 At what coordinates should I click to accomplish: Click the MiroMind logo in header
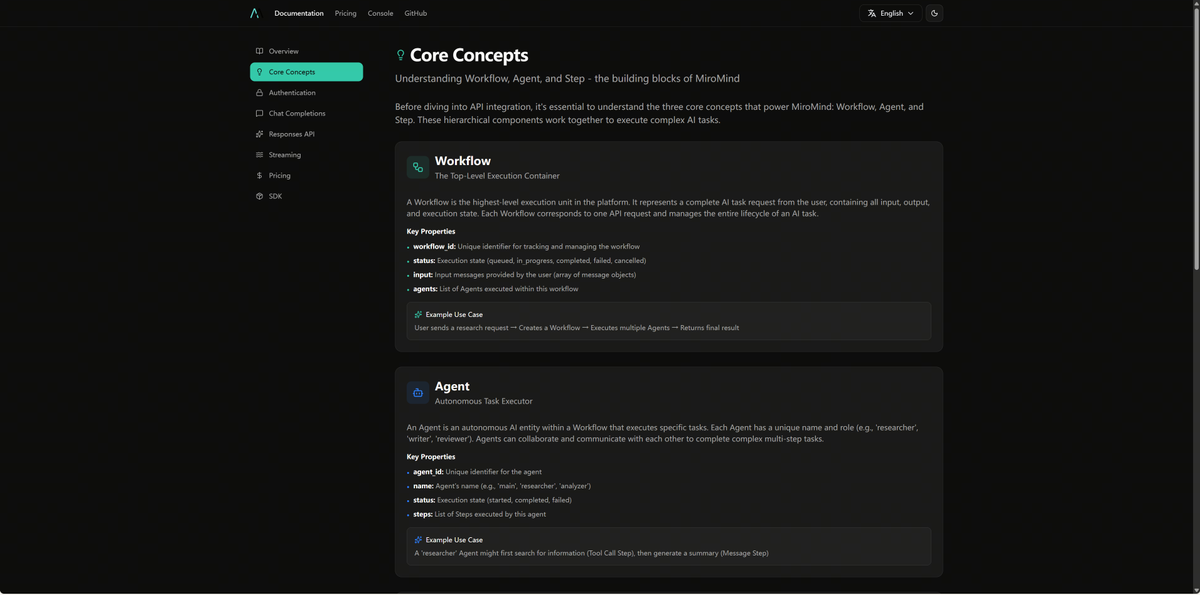coord(255,13)
